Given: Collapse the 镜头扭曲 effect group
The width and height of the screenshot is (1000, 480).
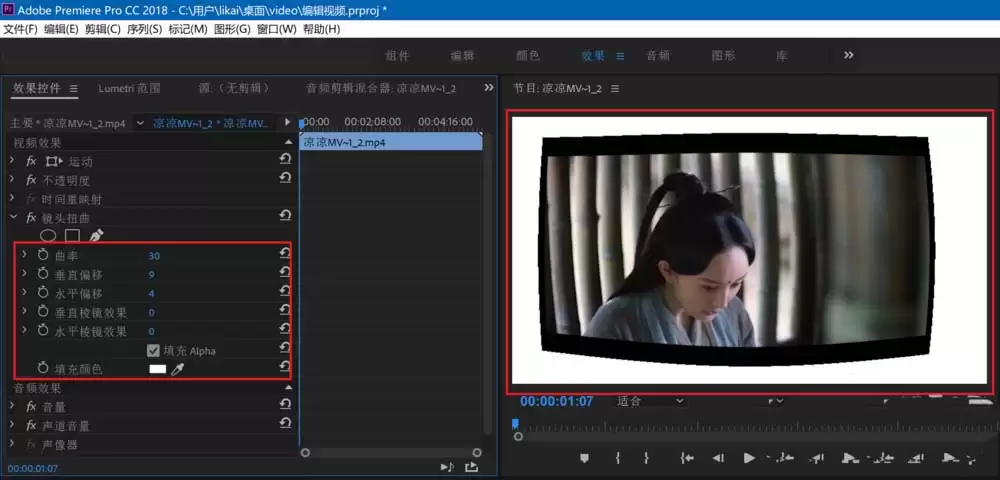Looking at the screenshot, I should pyautogui.click(x=13, y=217).
